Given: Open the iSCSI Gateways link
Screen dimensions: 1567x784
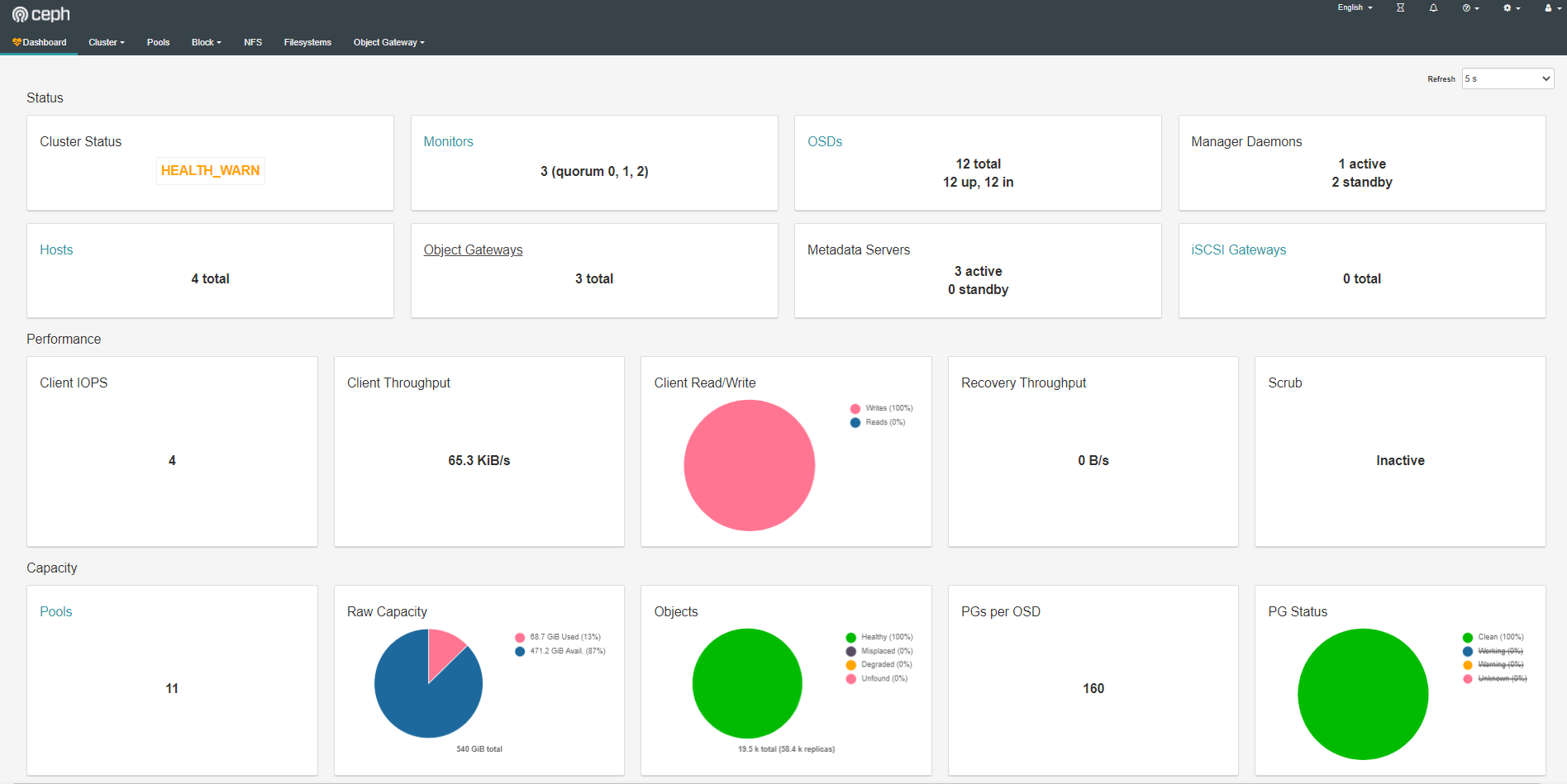Looking at the screenshot, I should [x=1238, y=249].
